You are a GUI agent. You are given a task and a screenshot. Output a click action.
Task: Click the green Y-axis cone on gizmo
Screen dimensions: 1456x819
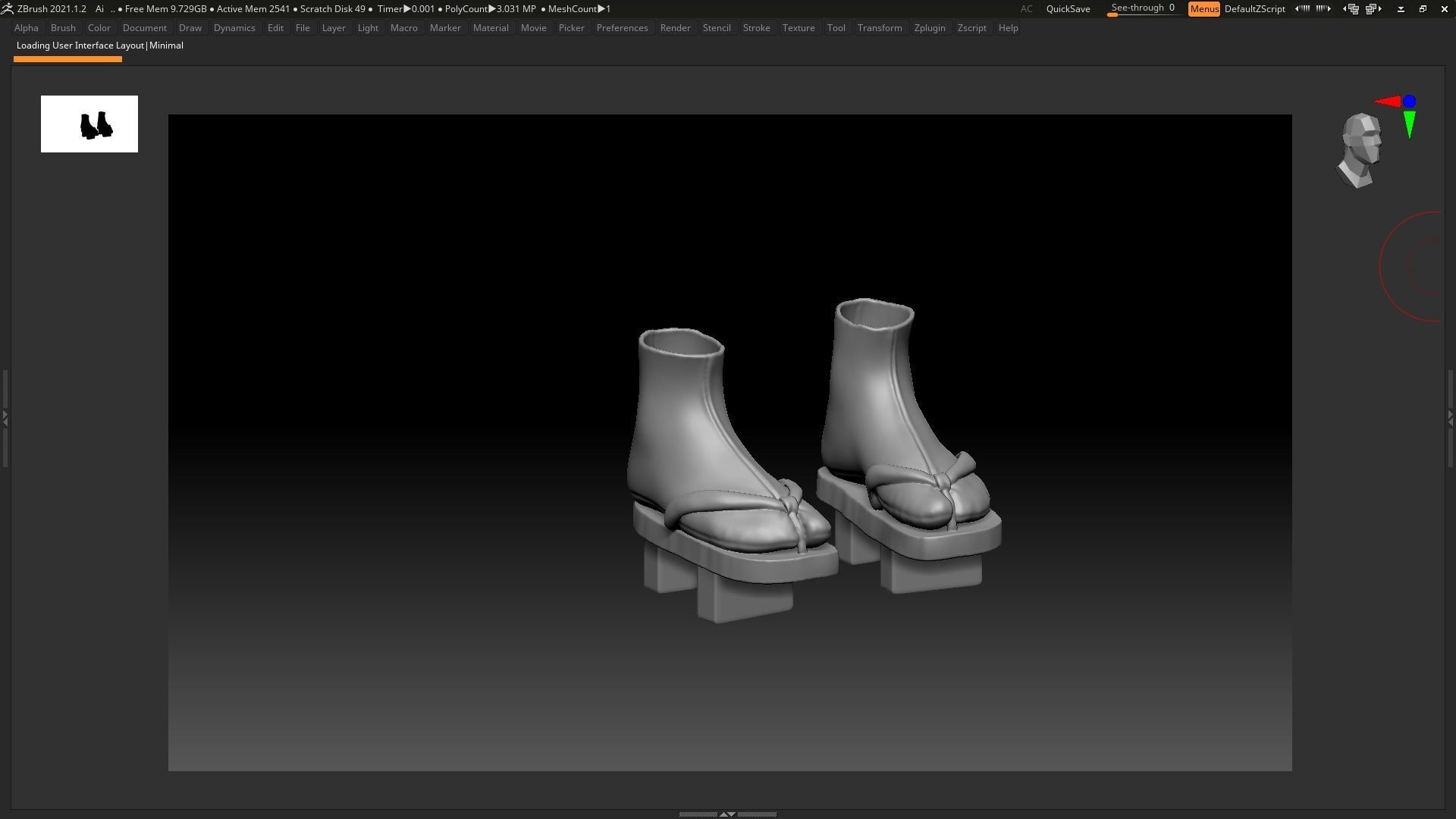coord(1410,124)
